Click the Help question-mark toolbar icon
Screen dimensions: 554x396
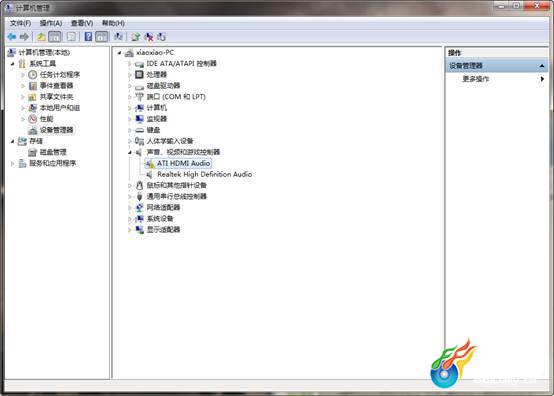[x=88, y=37]
